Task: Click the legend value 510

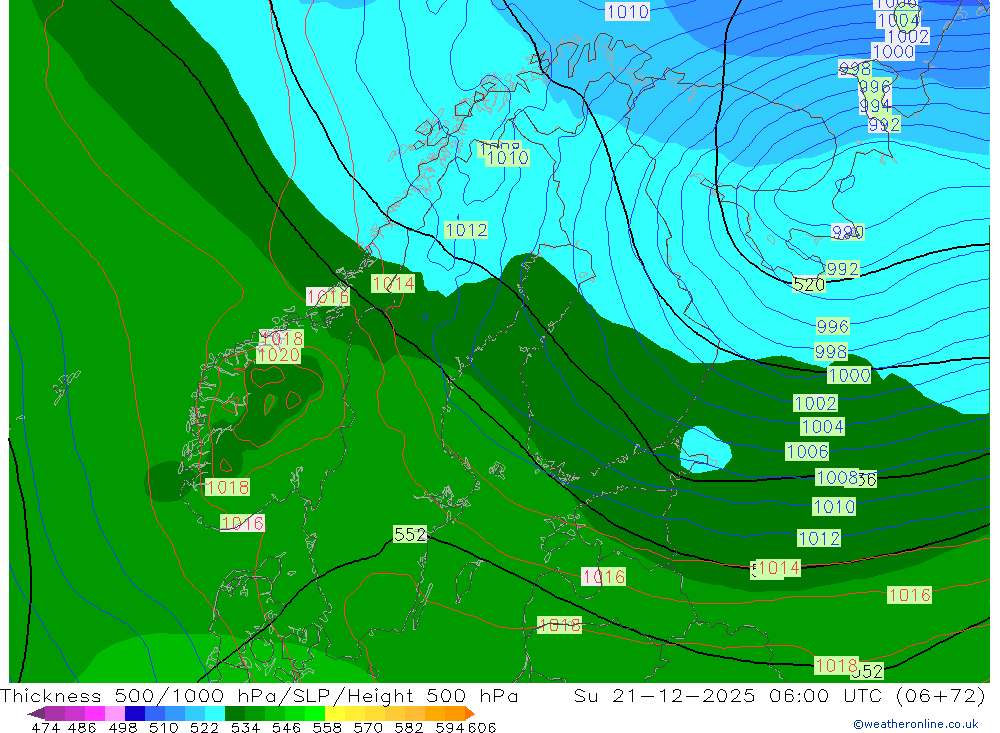Action: tap(164, 727)
